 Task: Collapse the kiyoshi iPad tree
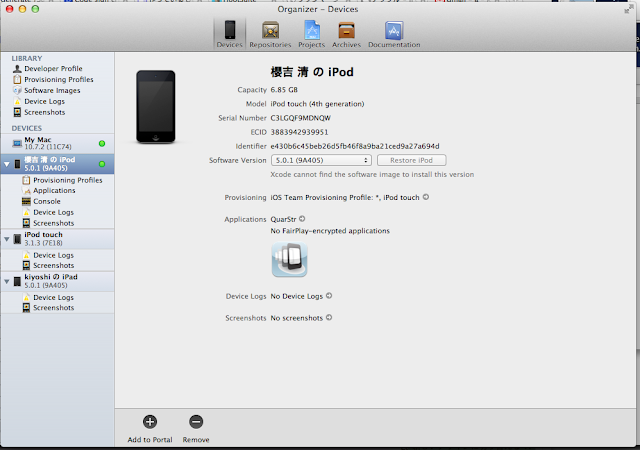(7, 281)
